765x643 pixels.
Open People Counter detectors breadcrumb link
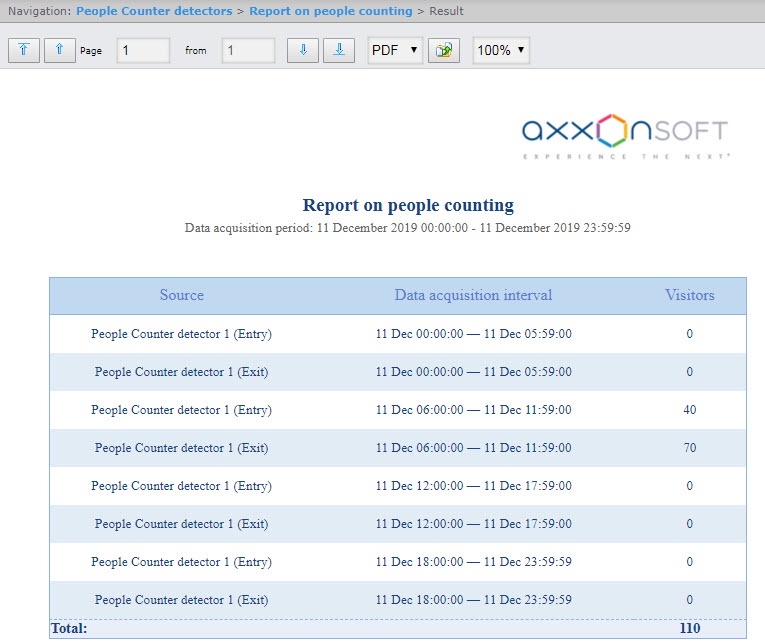[154, 11]
